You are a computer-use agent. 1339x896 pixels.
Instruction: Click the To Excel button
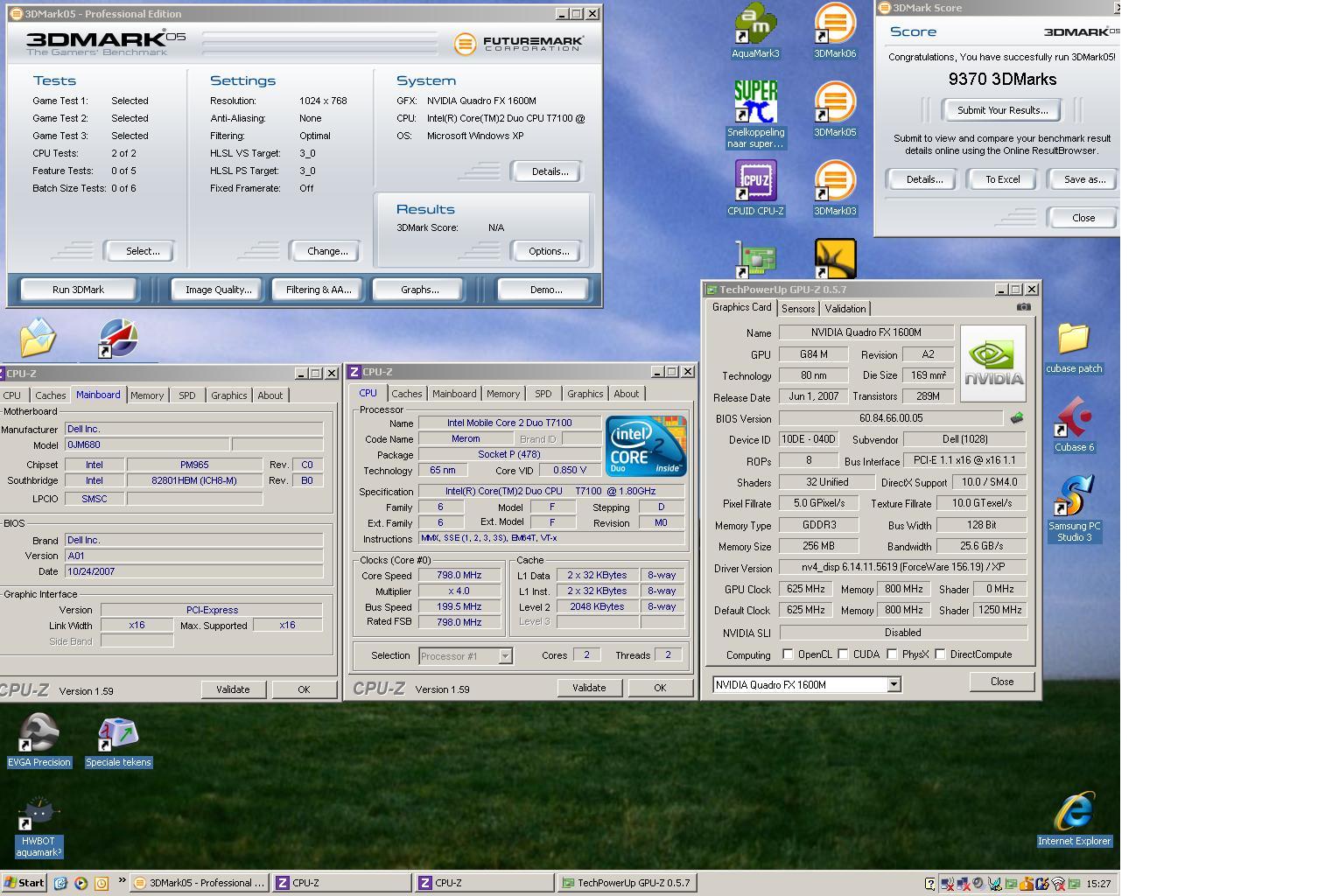(x=1002, y=179)
